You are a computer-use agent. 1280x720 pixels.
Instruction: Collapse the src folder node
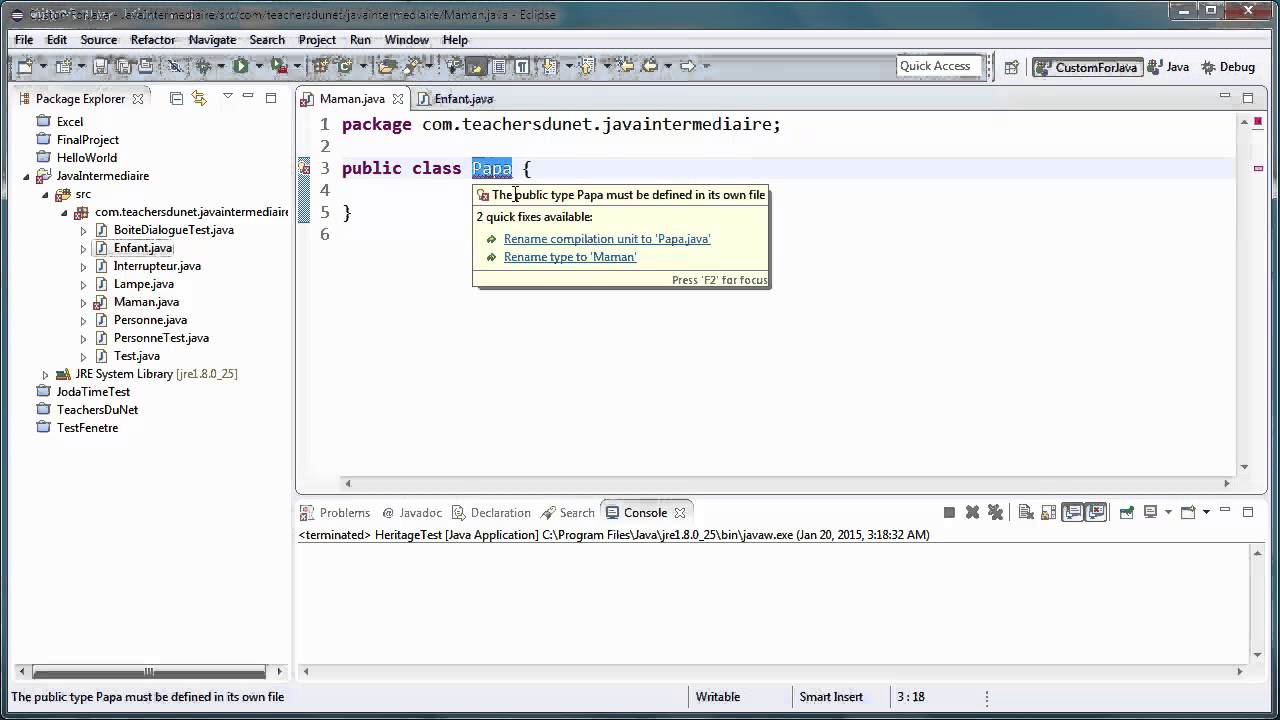tap(46, 194)
